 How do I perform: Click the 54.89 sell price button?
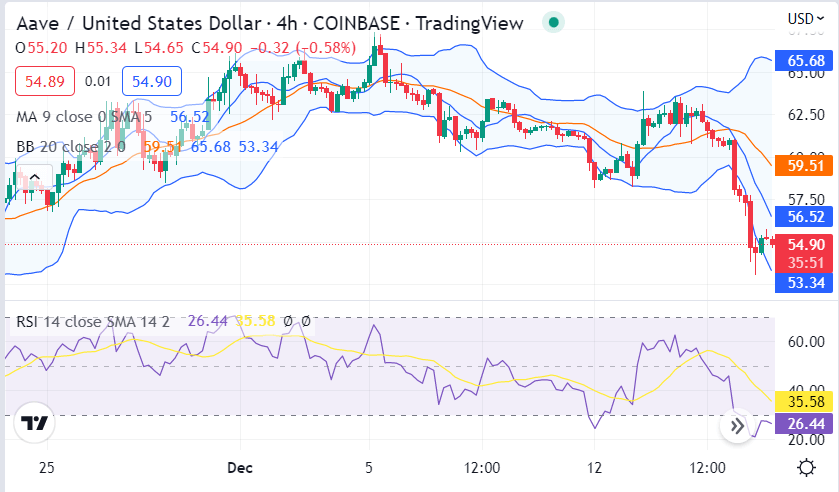45,81
